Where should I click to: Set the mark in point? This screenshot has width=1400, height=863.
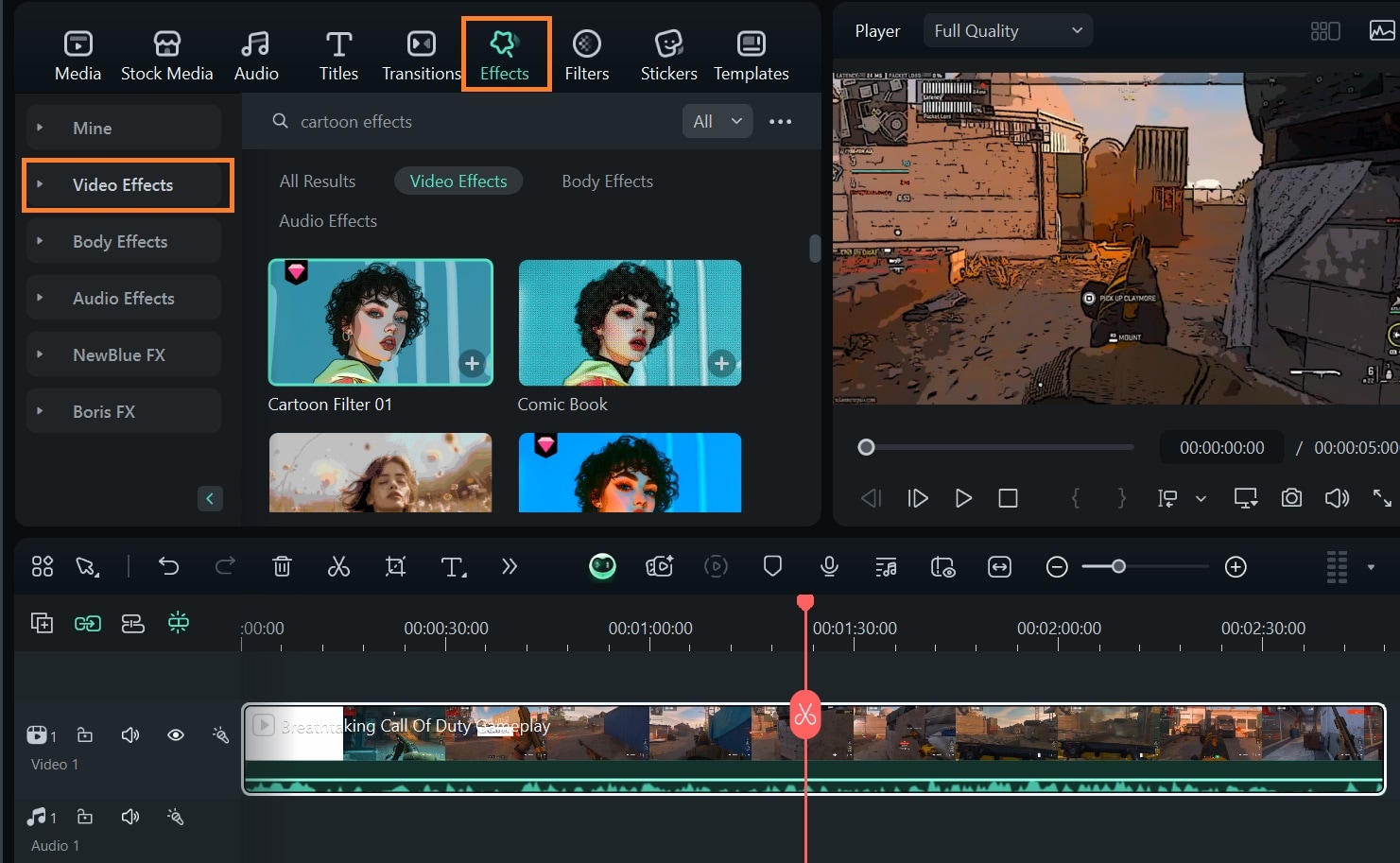(1075, 498)
